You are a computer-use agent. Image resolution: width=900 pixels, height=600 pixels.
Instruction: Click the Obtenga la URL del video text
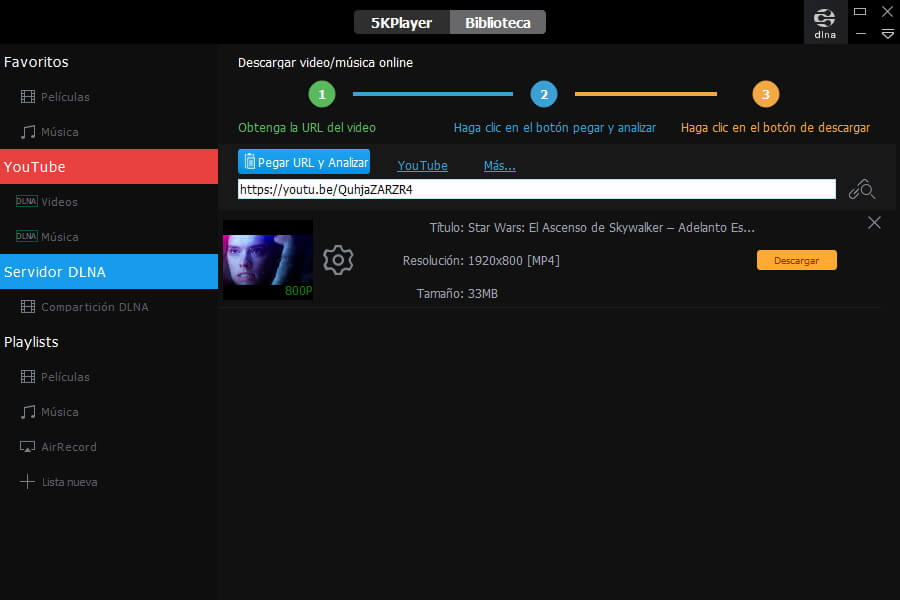coord(307,127)
